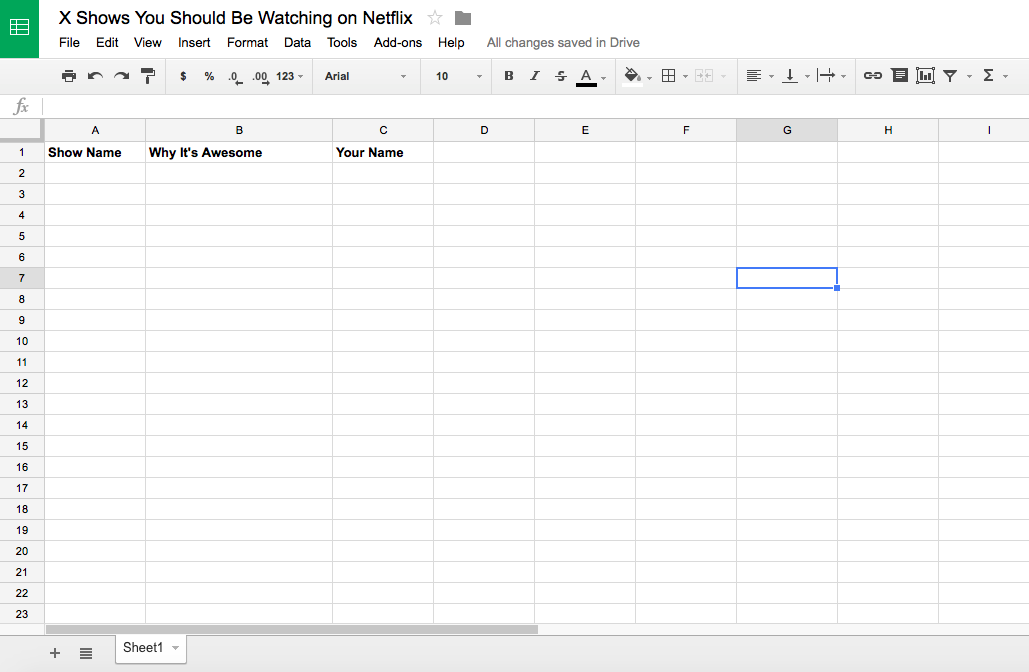Image resolution: width=1029 pixels, height=672 pixels.
Task: Format as percent
Action: click(209, 76)
